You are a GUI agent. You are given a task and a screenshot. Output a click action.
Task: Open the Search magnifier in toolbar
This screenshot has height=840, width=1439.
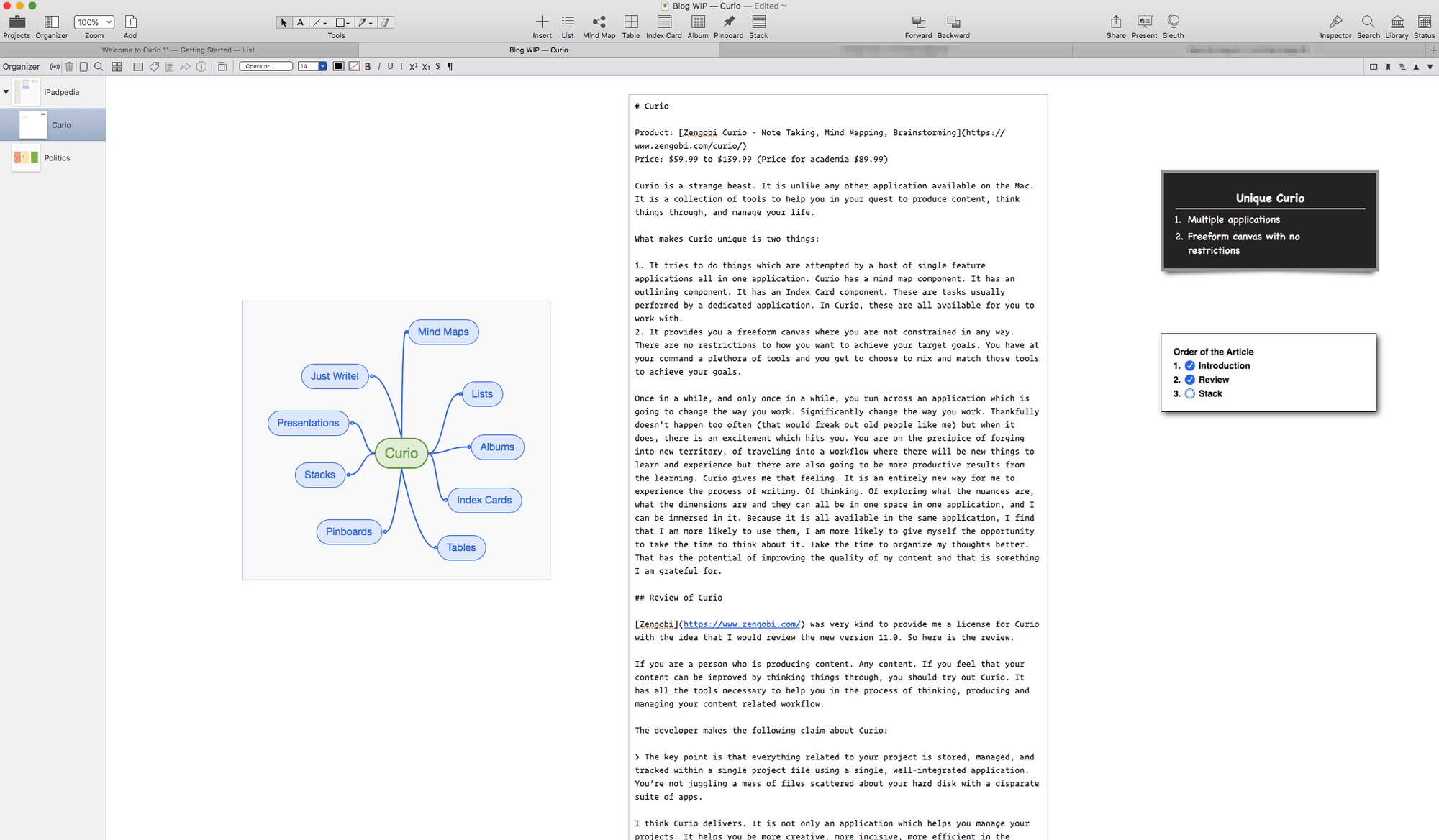[1368, 22]
